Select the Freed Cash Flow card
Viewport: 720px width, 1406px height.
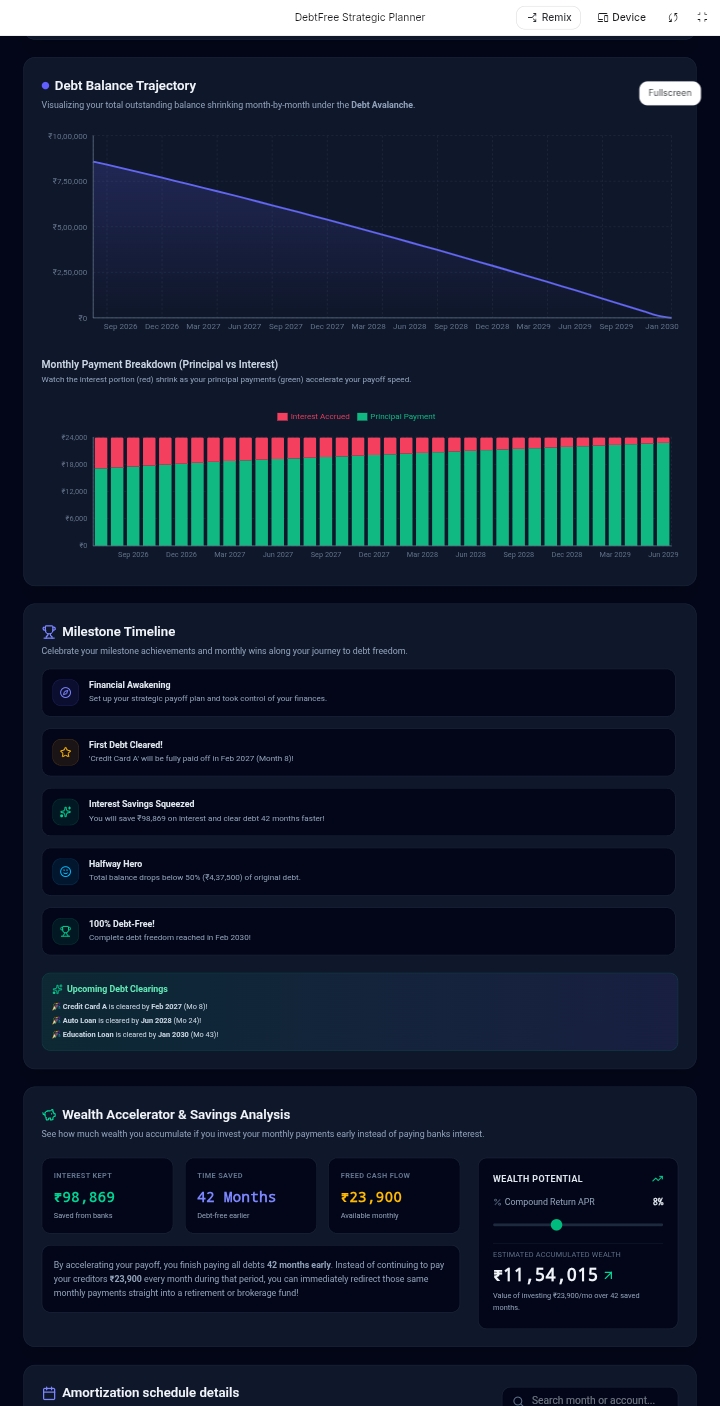pyautogui.click(x=394, y=1196)
